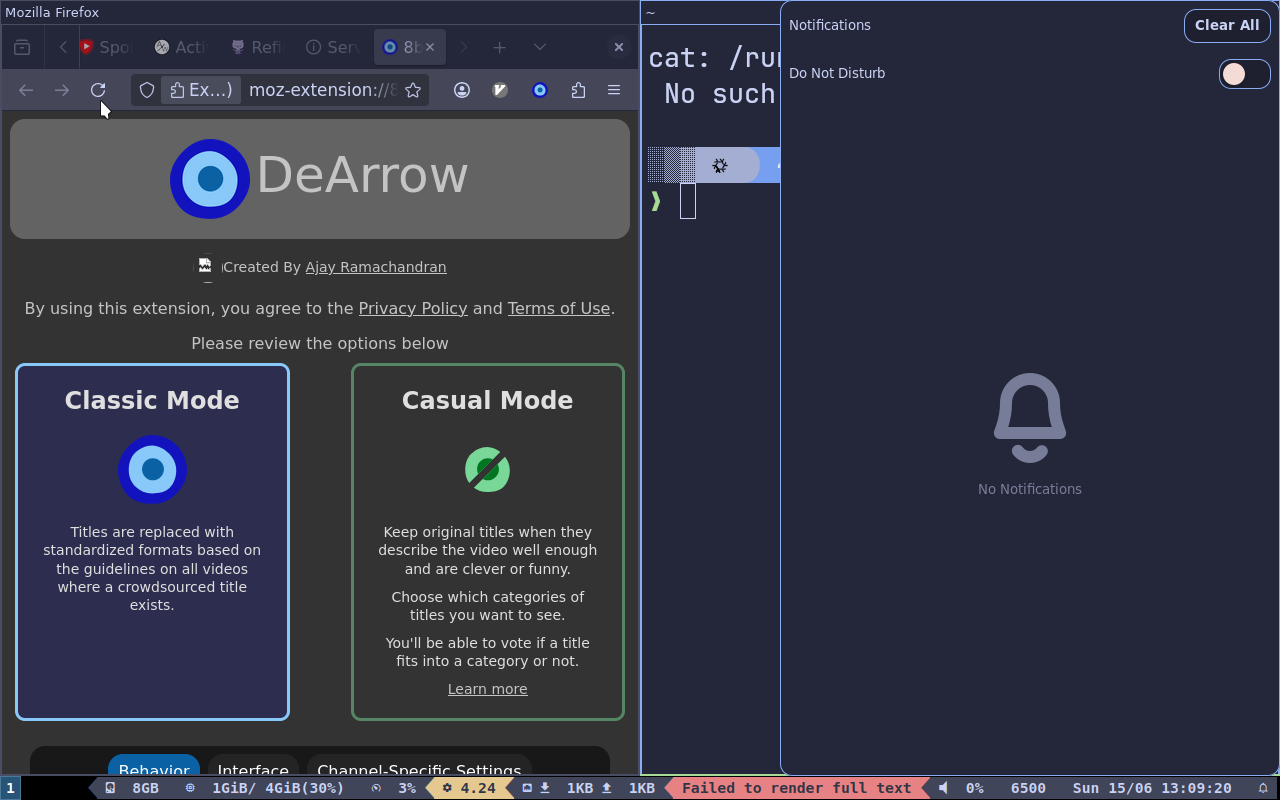Viewport: 1280px width, 800px height.
Task: Switch to the 'Refi' GitHub tab
Action: pos(256,47)
